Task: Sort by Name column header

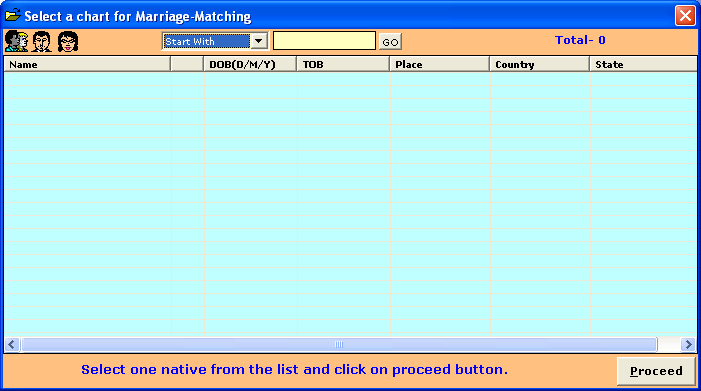Action: pos(87,64)
